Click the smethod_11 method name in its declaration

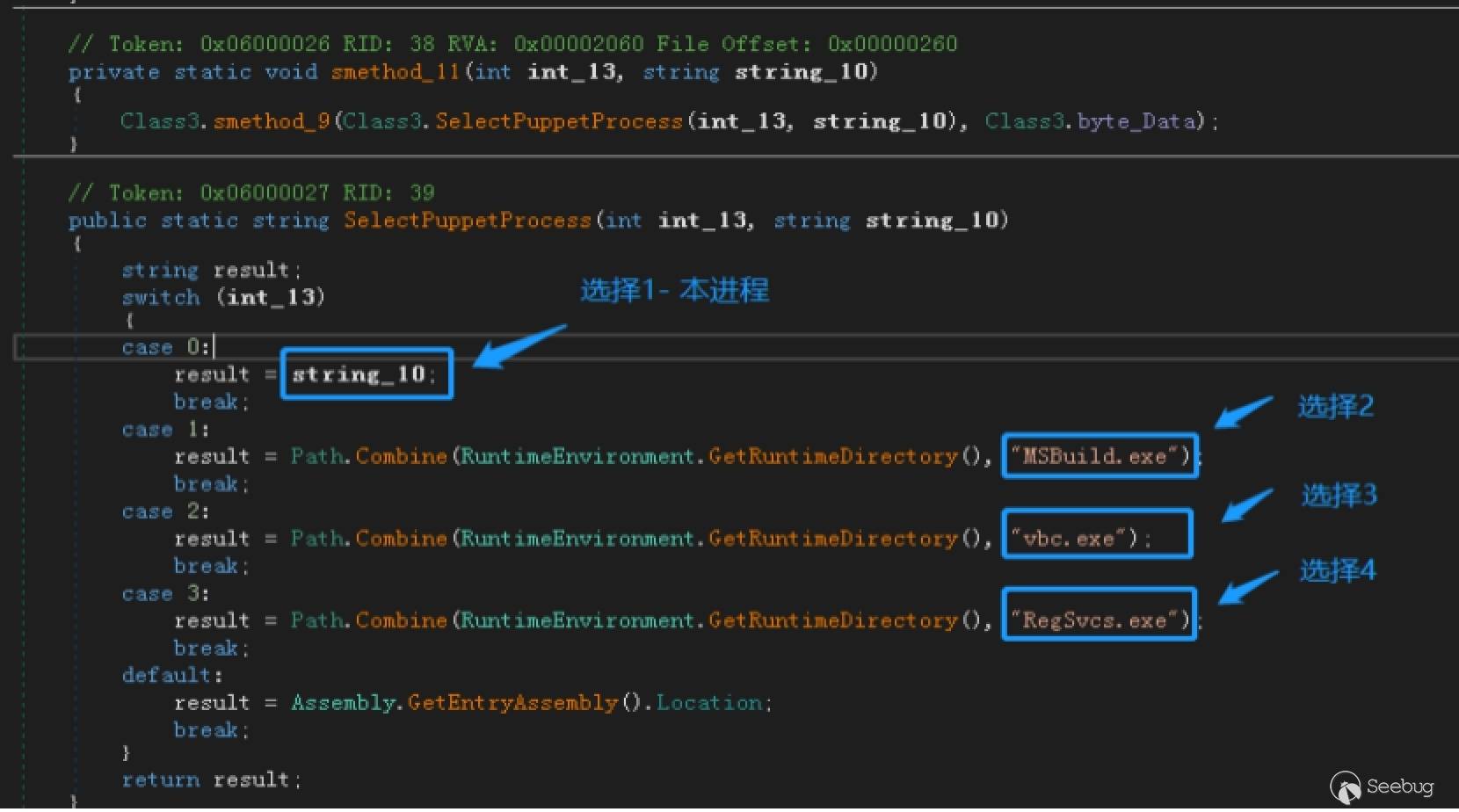coord(396,72)
